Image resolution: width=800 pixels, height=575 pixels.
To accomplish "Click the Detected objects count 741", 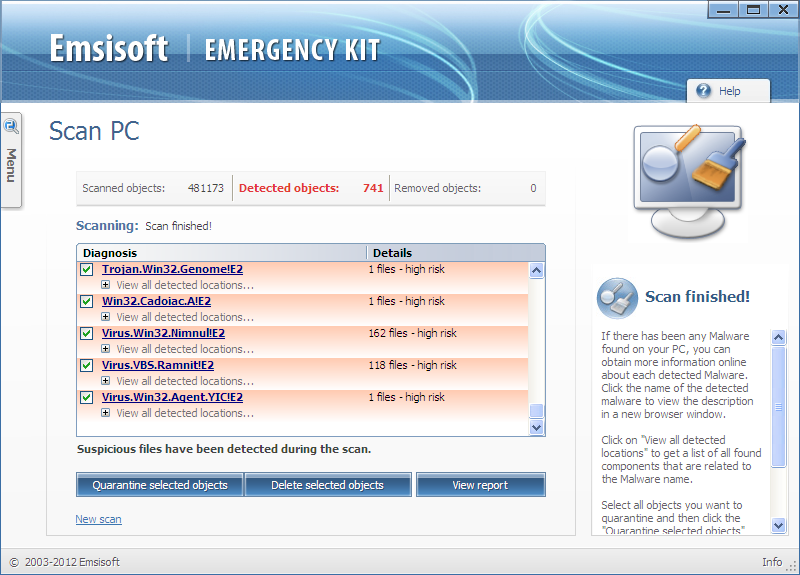I will coord(373,188).
